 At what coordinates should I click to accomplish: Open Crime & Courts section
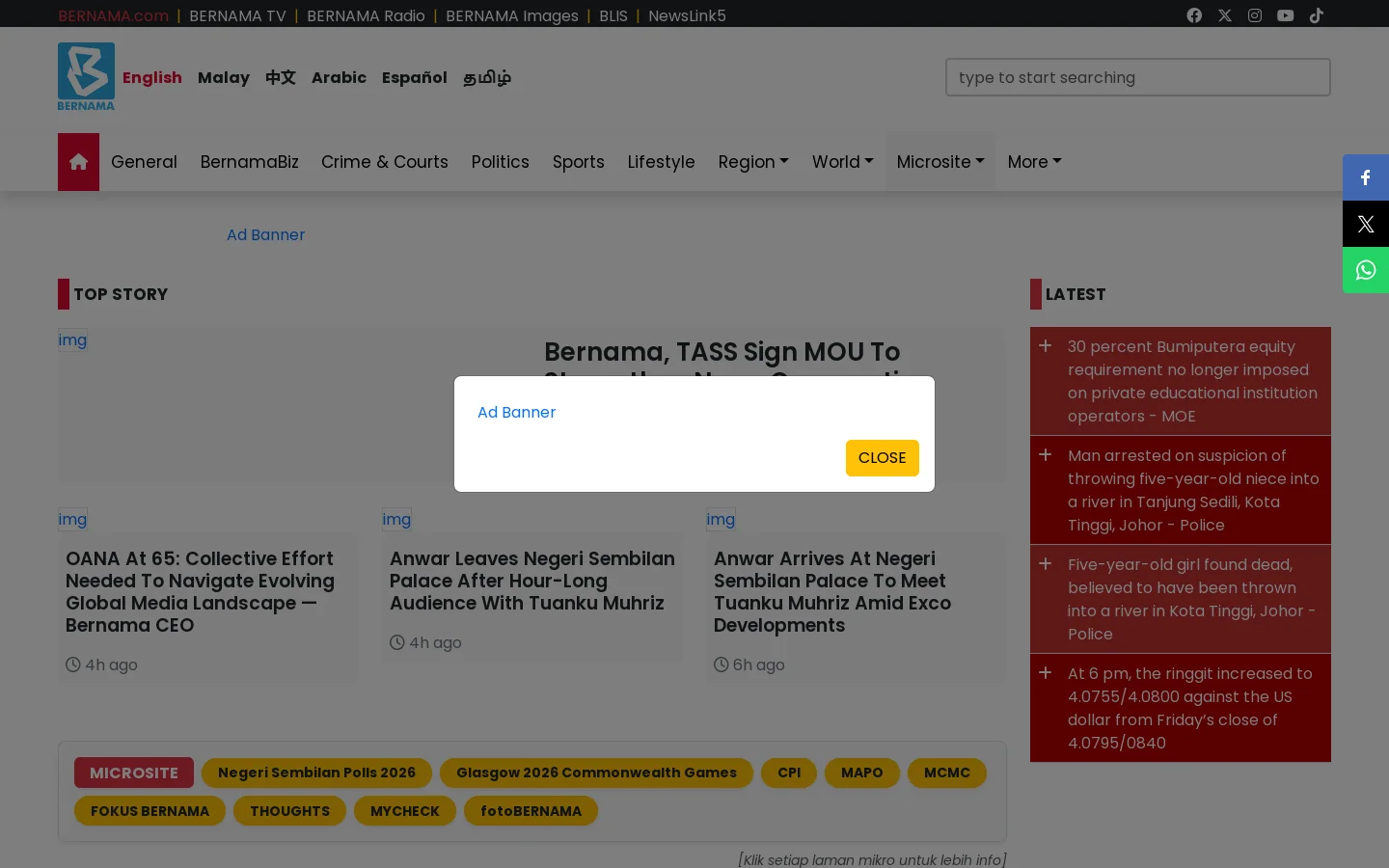click(x=385, y=162)
